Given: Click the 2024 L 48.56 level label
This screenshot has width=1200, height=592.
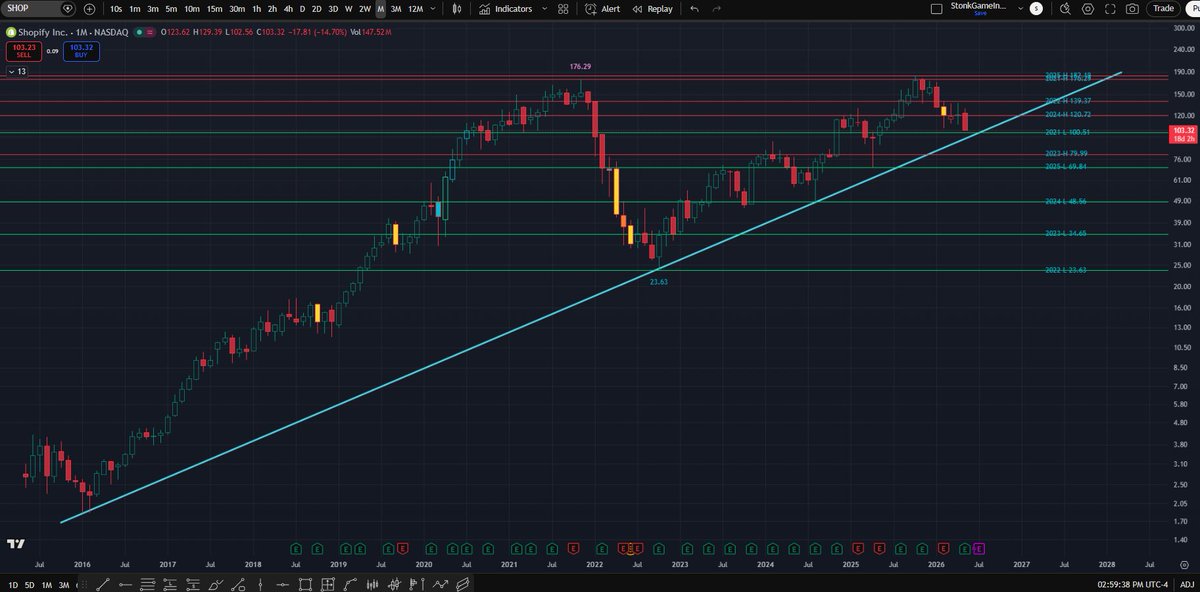Looking at the screenshot, I should pos(1065,201).
